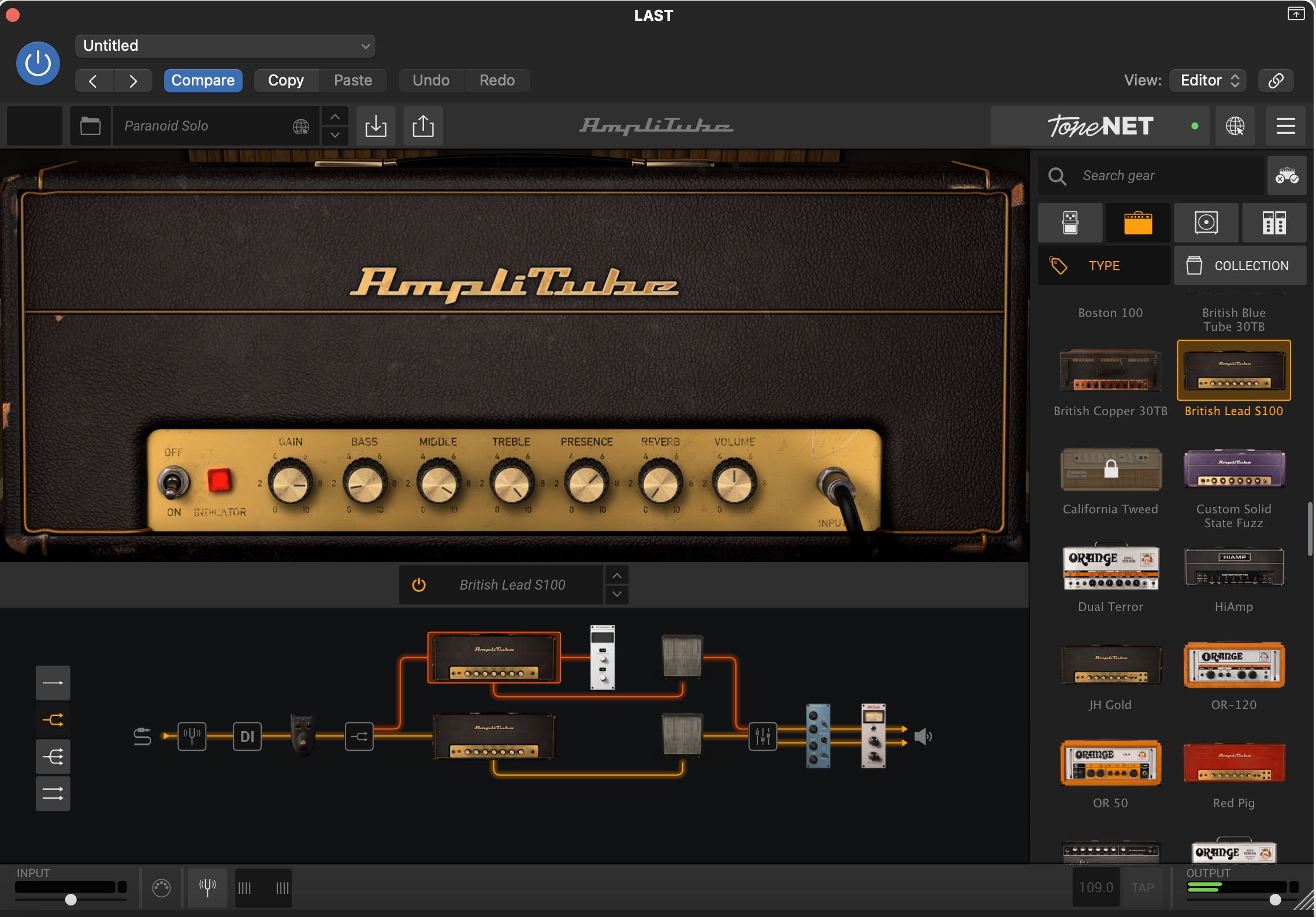
Task: Toggle the owned gear filter icon
Action: [1287, 176]
